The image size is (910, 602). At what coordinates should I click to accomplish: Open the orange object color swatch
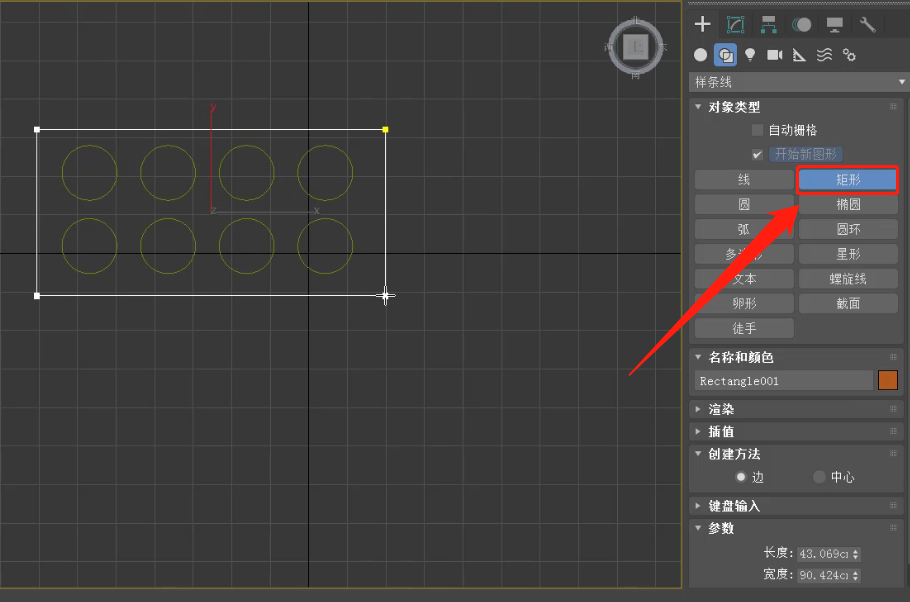click(887, 380)
